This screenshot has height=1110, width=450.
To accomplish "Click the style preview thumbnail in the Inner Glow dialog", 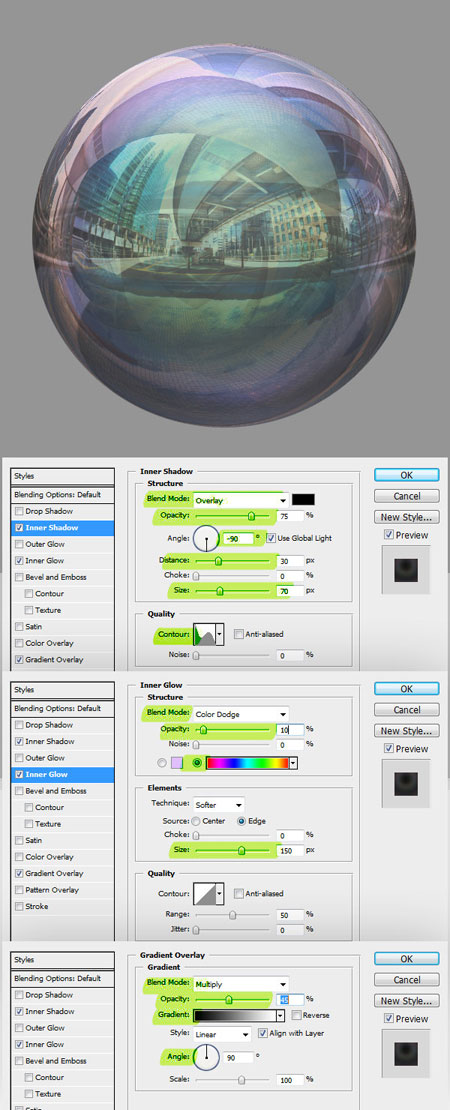I will coord(405,784).
